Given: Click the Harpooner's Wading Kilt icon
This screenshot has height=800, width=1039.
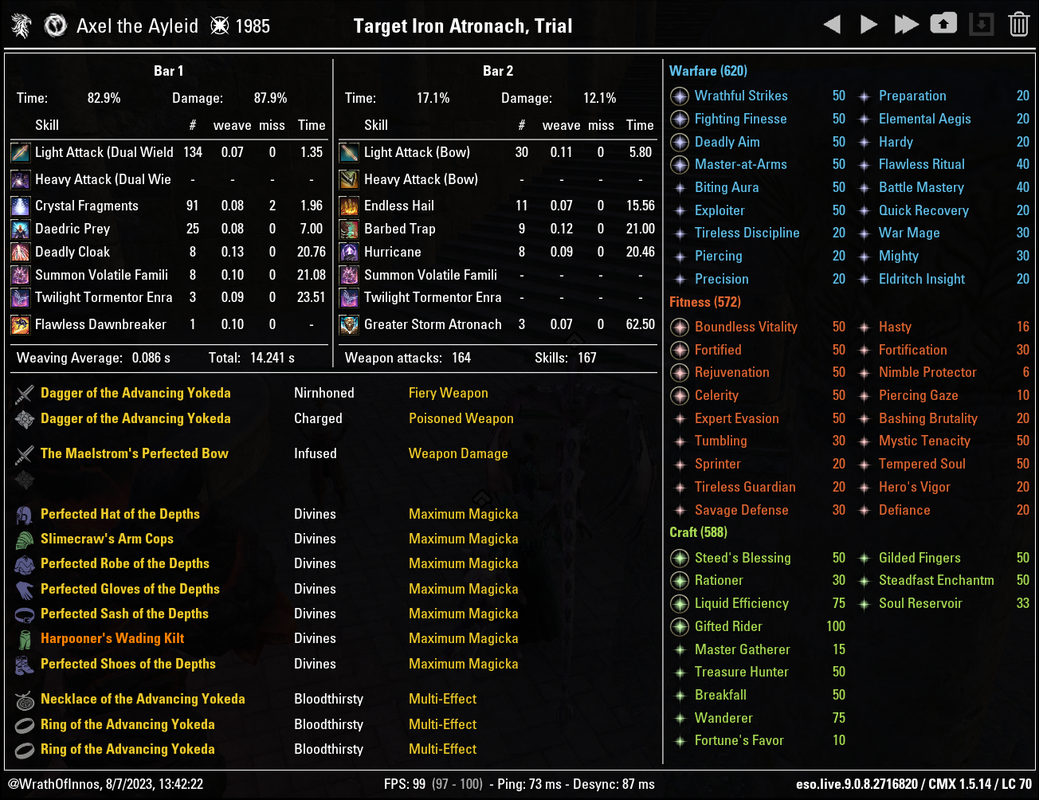Looking at the screenshot, I should (25, 640).
